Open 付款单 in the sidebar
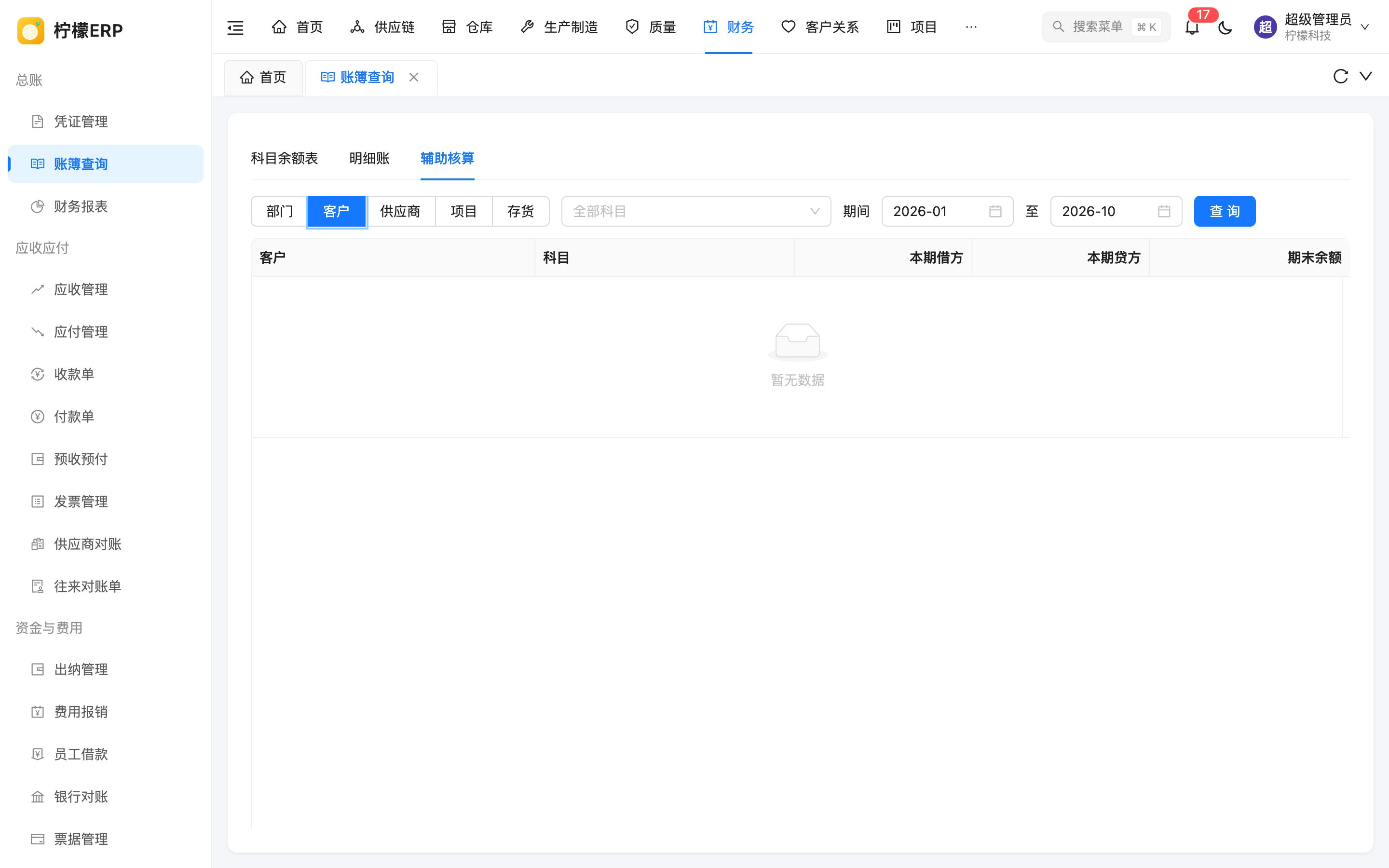Image resolution: width=1389 pixels, height=868 pixels. point(106,417)
